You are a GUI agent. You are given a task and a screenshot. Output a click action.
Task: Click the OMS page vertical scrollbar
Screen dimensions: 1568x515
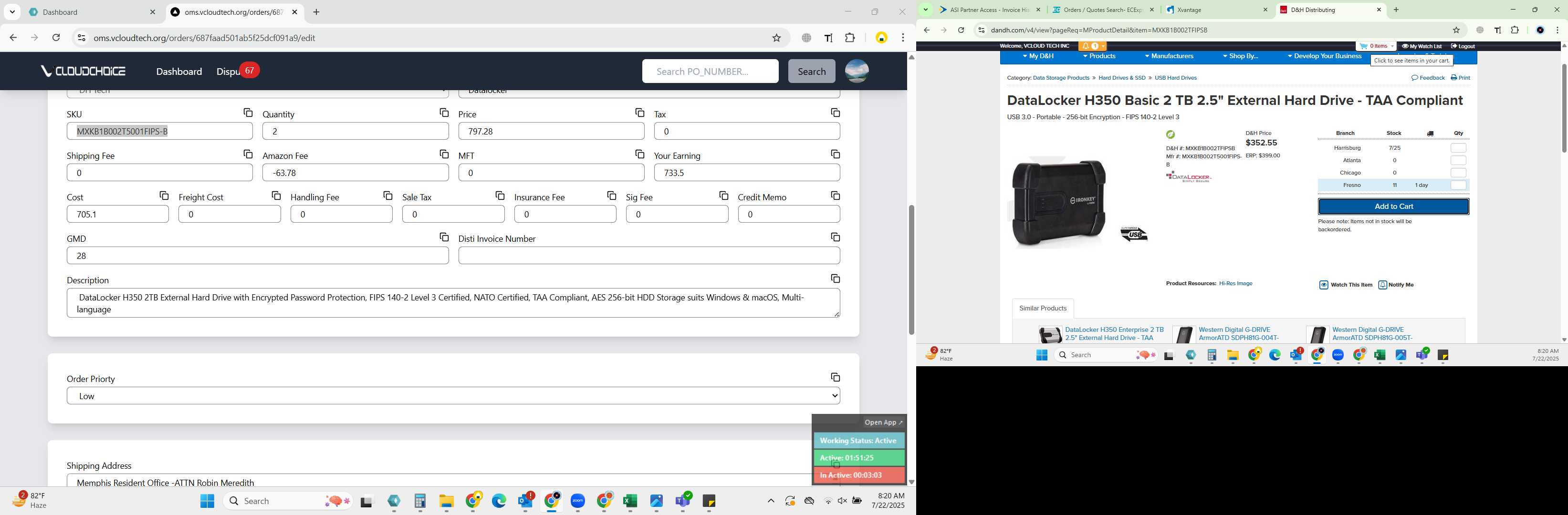coord(911,269)
